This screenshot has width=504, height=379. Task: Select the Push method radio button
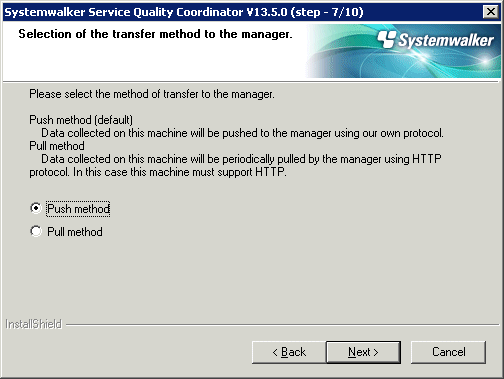tap(36, 208)
